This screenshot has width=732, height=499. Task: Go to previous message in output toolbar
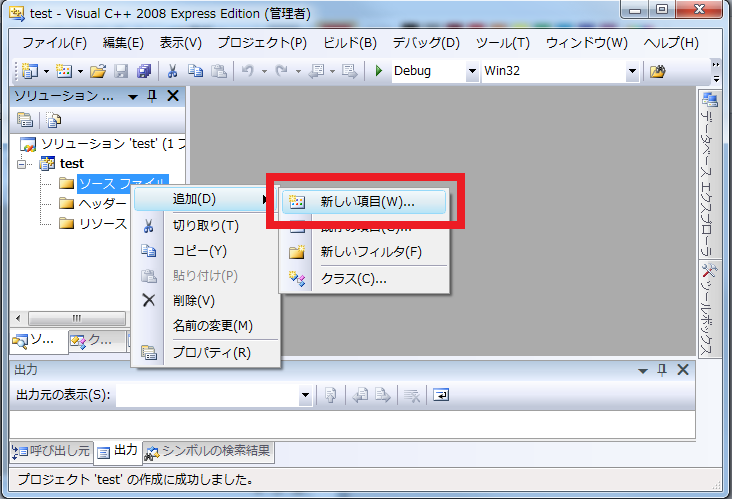click(360, 396)
